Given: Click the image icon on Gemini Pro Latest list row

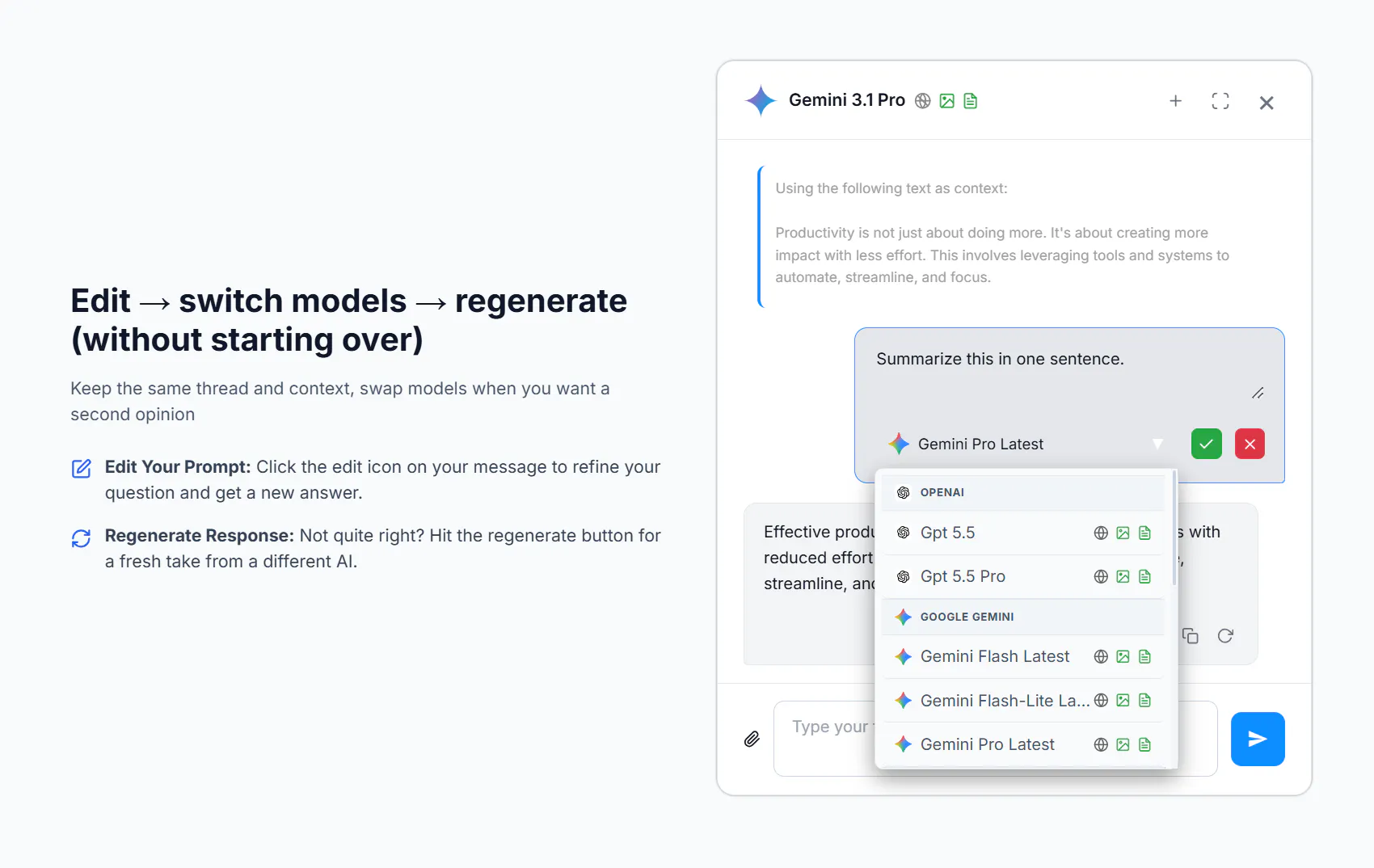Looking at the screenshot, I should tap(1123, 744).
